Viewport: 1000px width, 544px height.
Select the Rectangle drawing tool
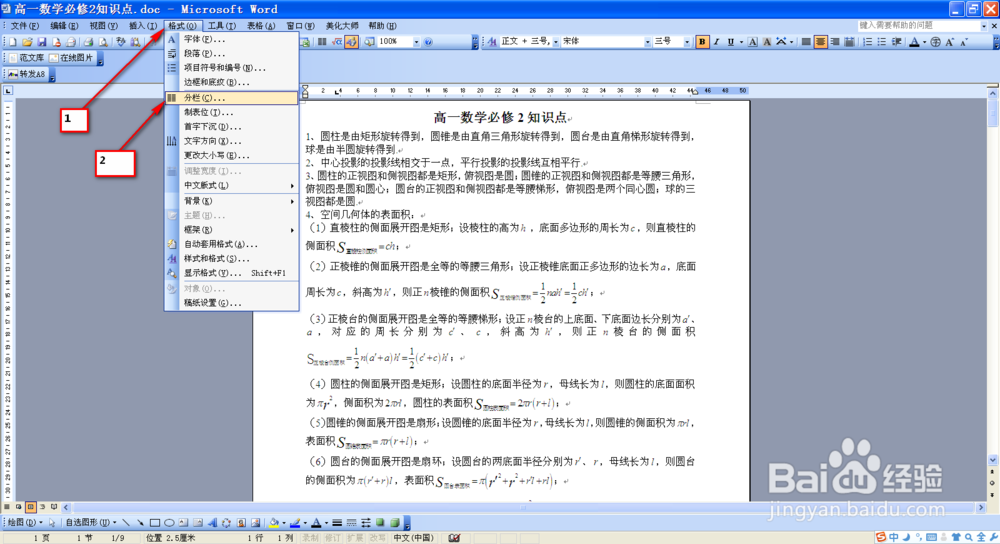point(155,522)
